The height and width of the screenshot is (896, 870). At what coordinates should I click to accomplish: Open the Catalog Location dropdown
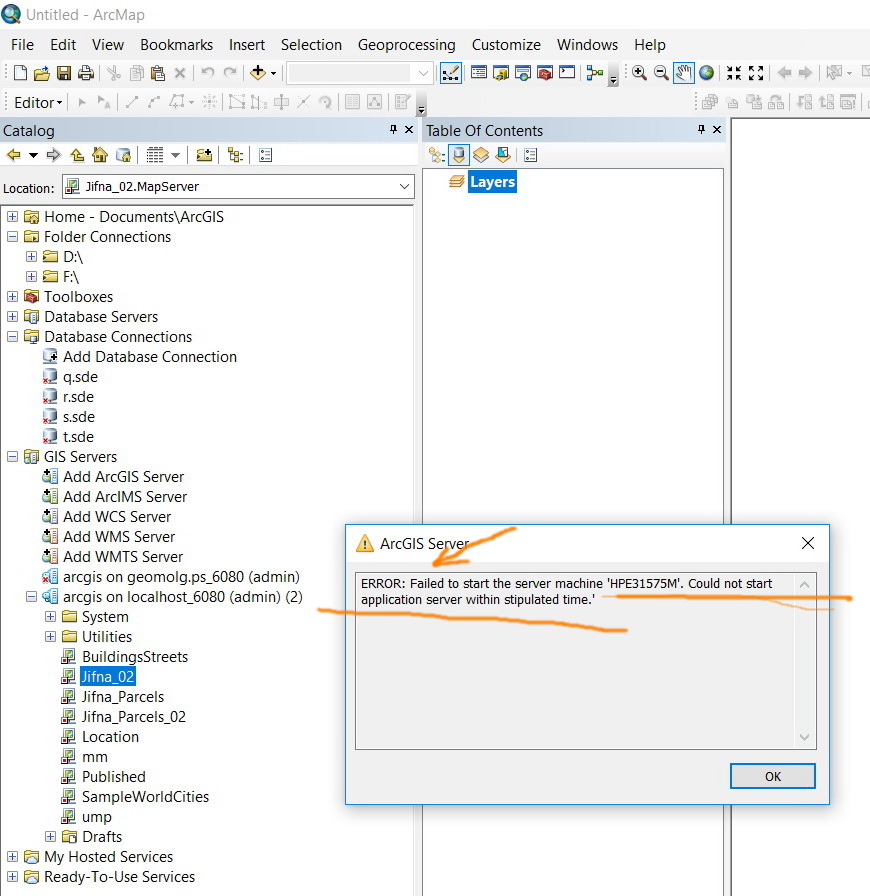[404, 186]
